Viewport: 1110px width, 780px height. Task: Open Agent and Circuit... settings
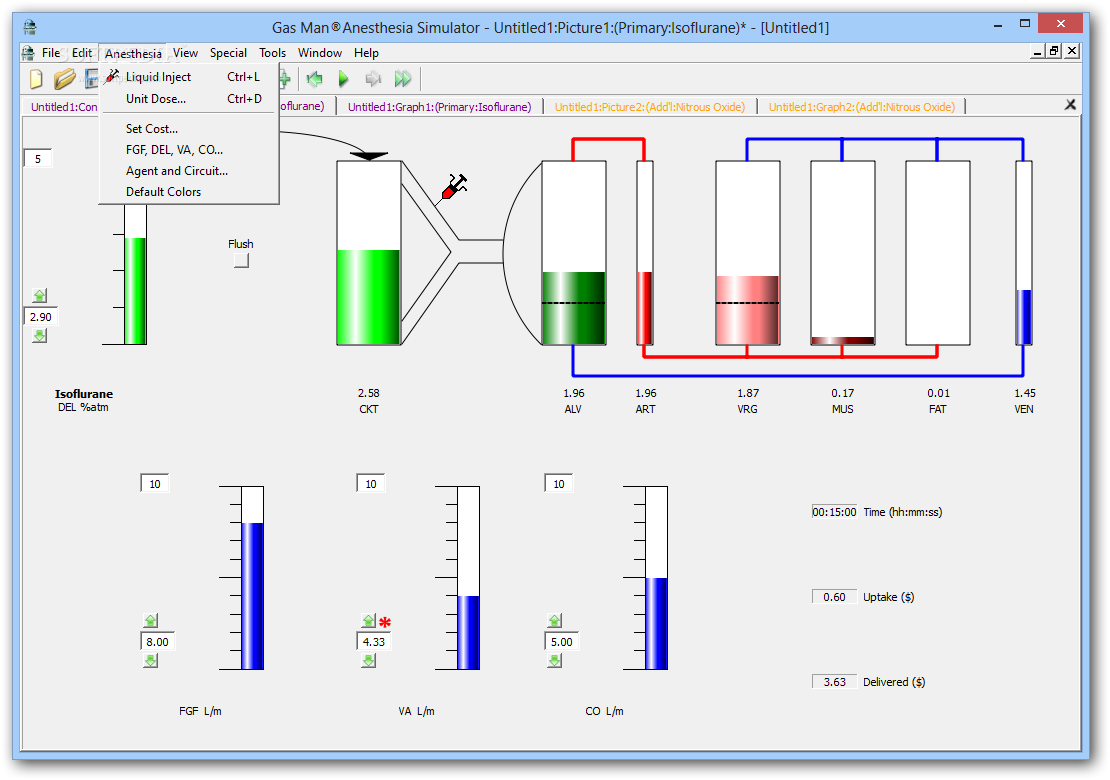tap(189, 171)
